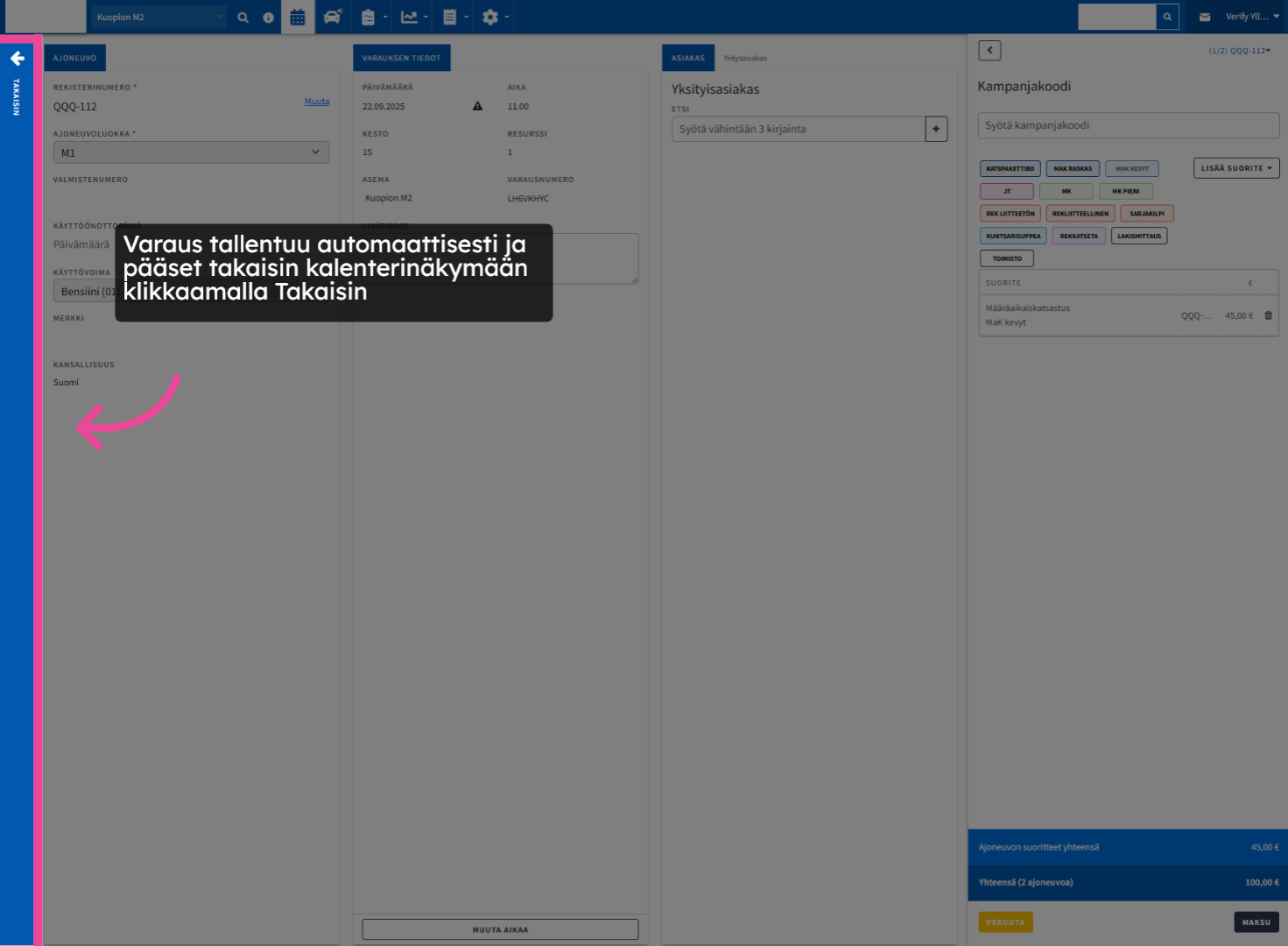Collapse the payment panel with chevron button
Image resolution: width=1288 pixels, height=946 pixels.
point(989,51)
